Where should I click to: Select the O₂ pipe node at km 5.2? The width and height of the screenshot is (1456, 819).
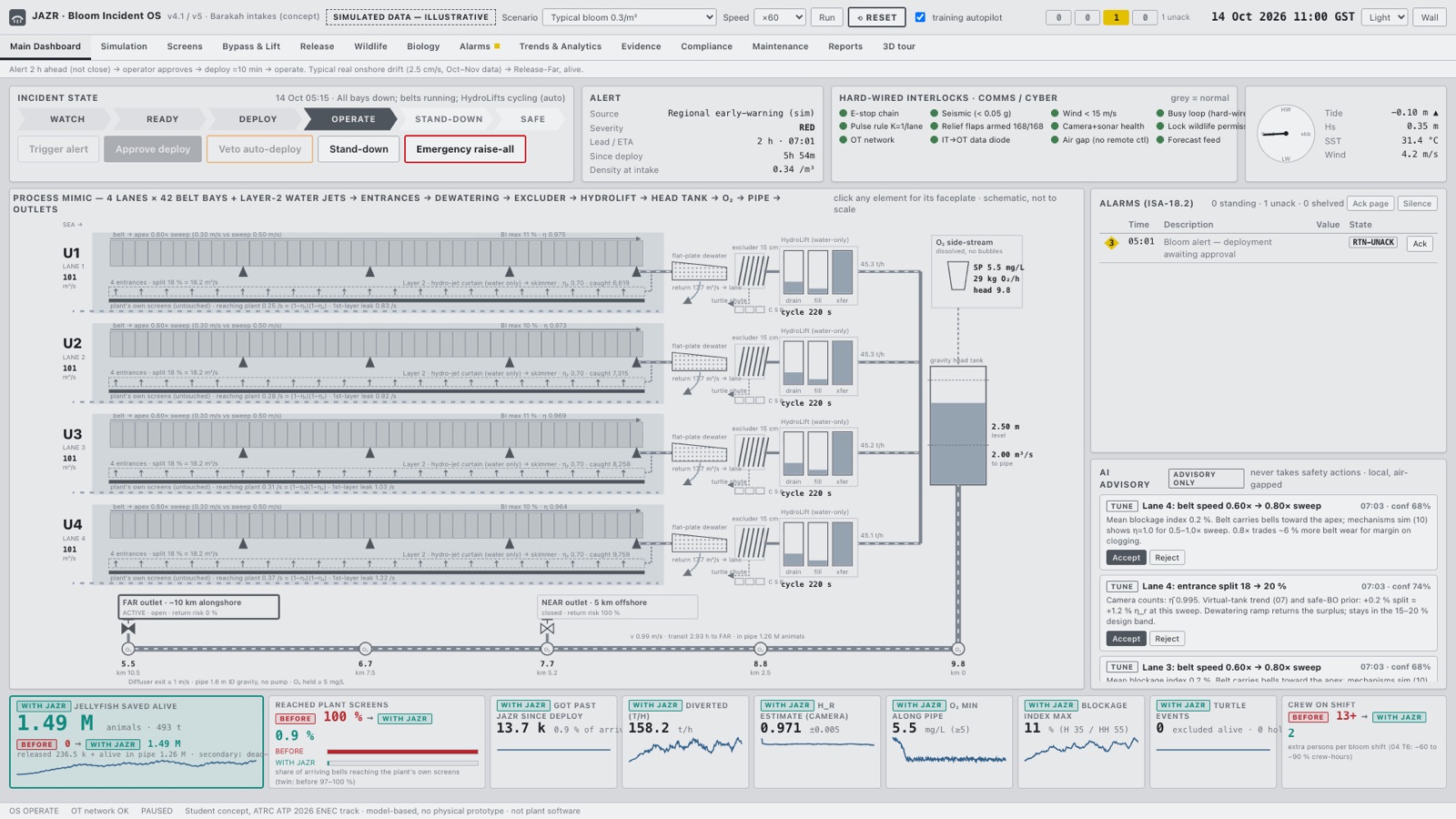(547, 649)
